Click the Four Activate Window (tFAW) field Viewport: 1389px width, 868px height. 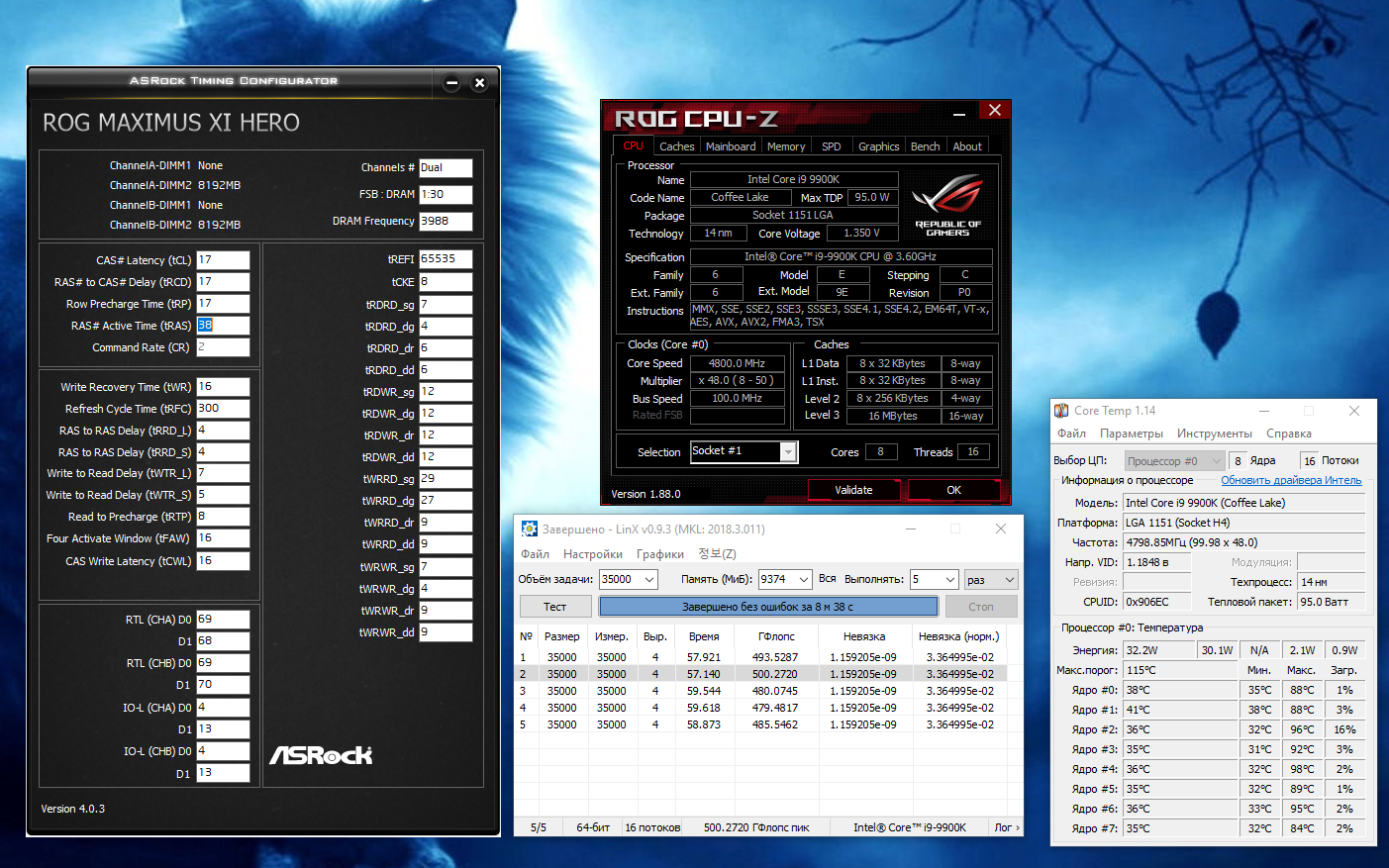coord(223,538)
